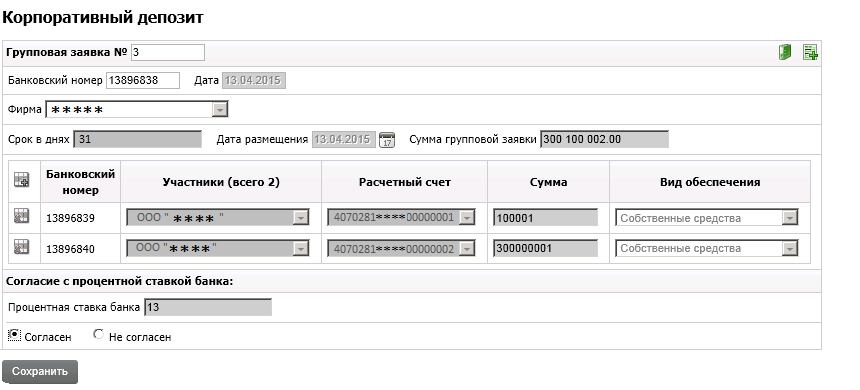This screenshot has height=390, width=860.
Task: Click add participant row icon in table header
Action: [21, 180]
